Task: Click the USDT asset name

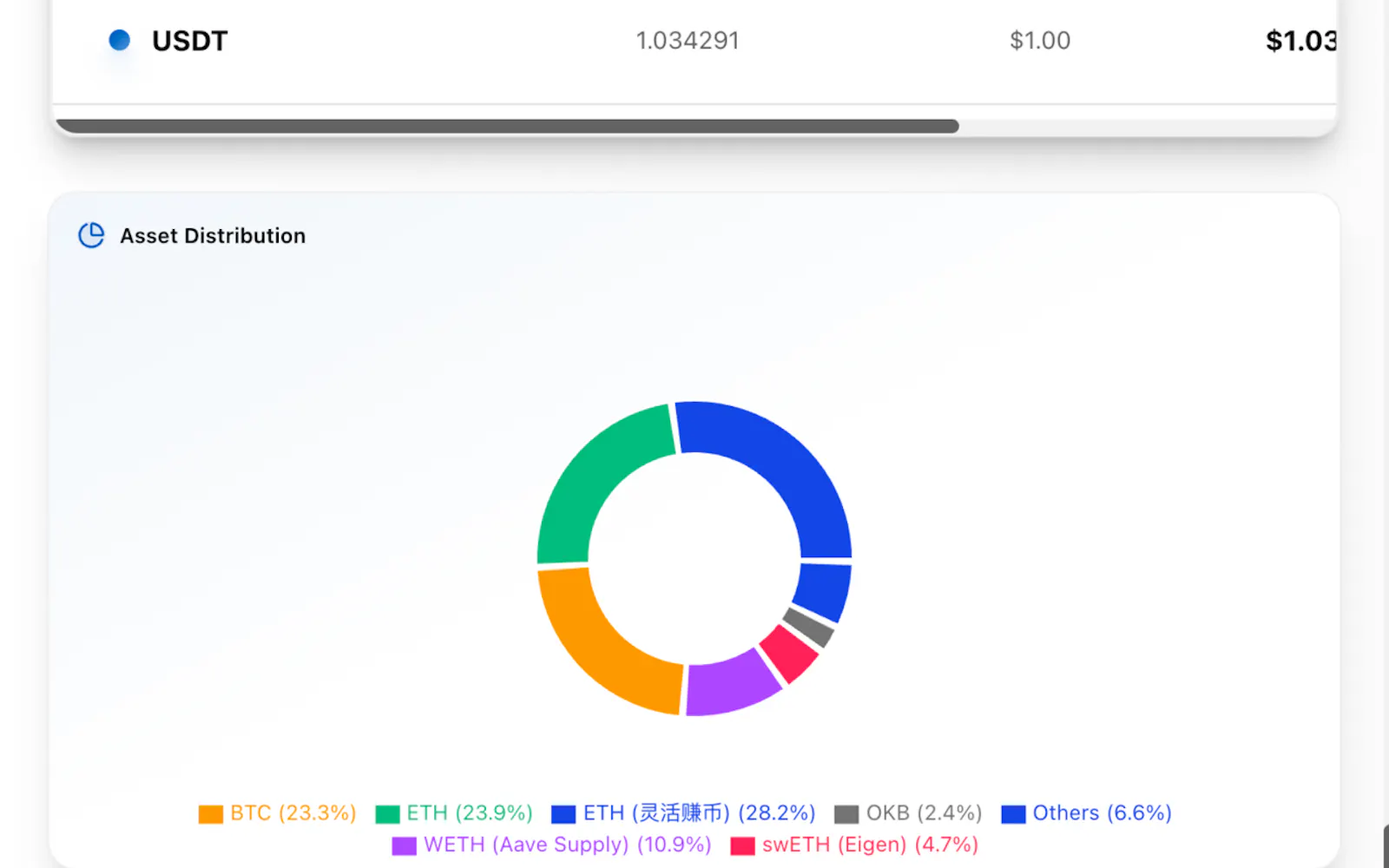Action: (189, 41)
